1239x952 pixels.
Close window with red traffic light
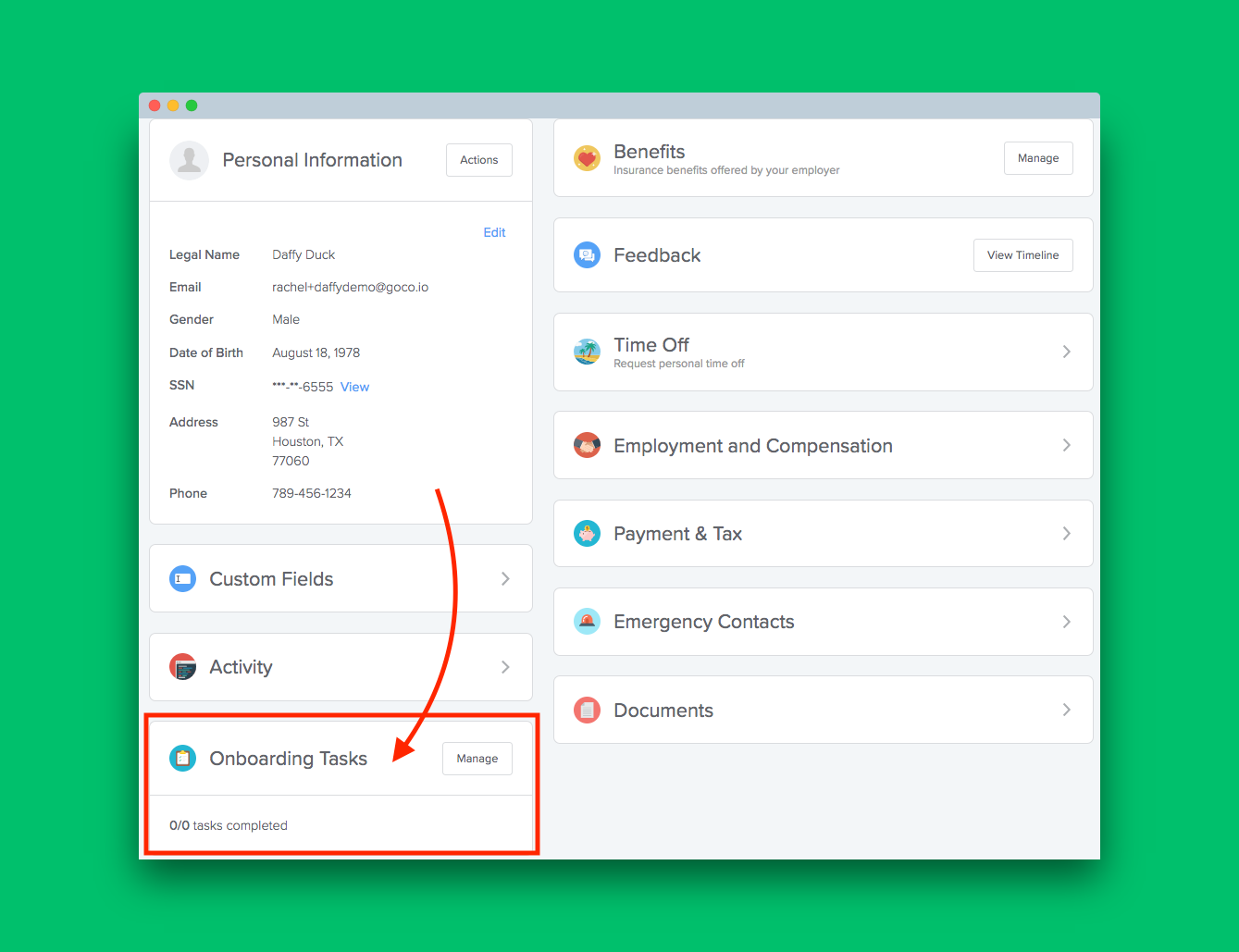click(x=155, y=105)
